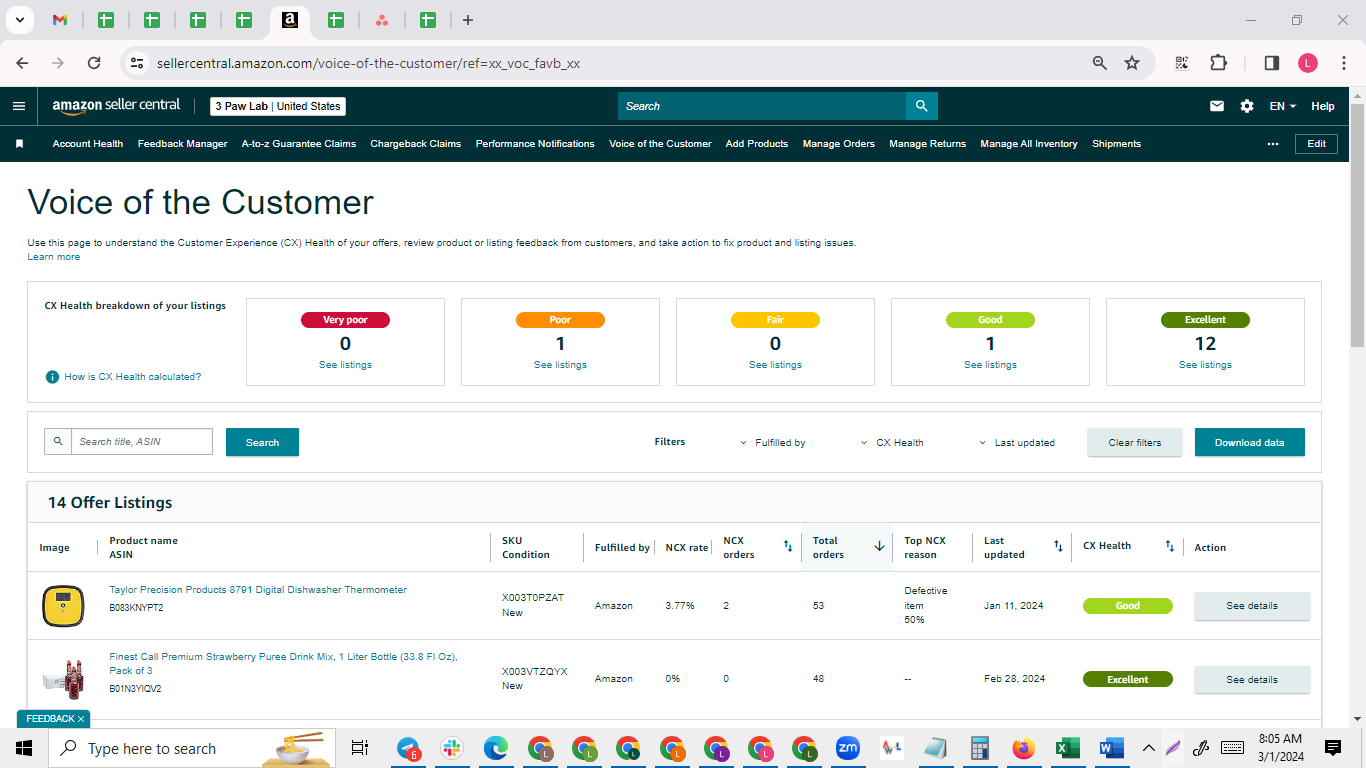Sort by Total orders using the down arrow

click(x=879, y=546)
